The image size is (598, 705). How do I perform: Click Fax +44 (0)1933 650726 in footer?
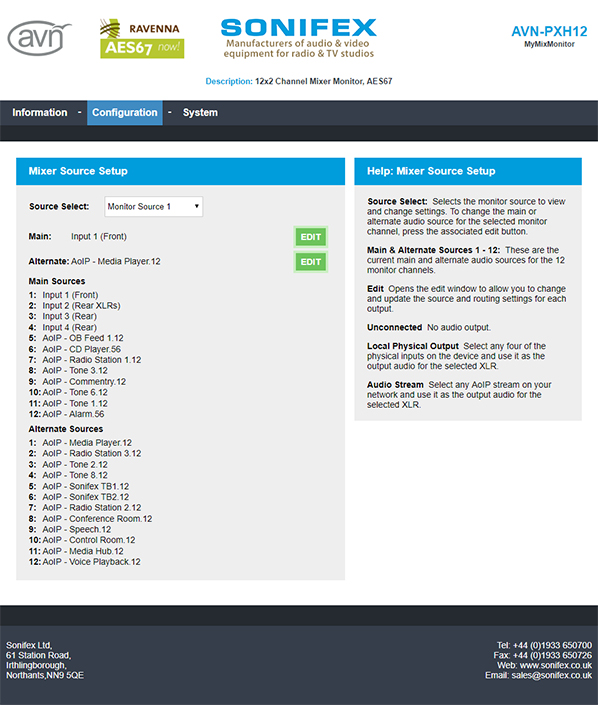coord(543,655)
